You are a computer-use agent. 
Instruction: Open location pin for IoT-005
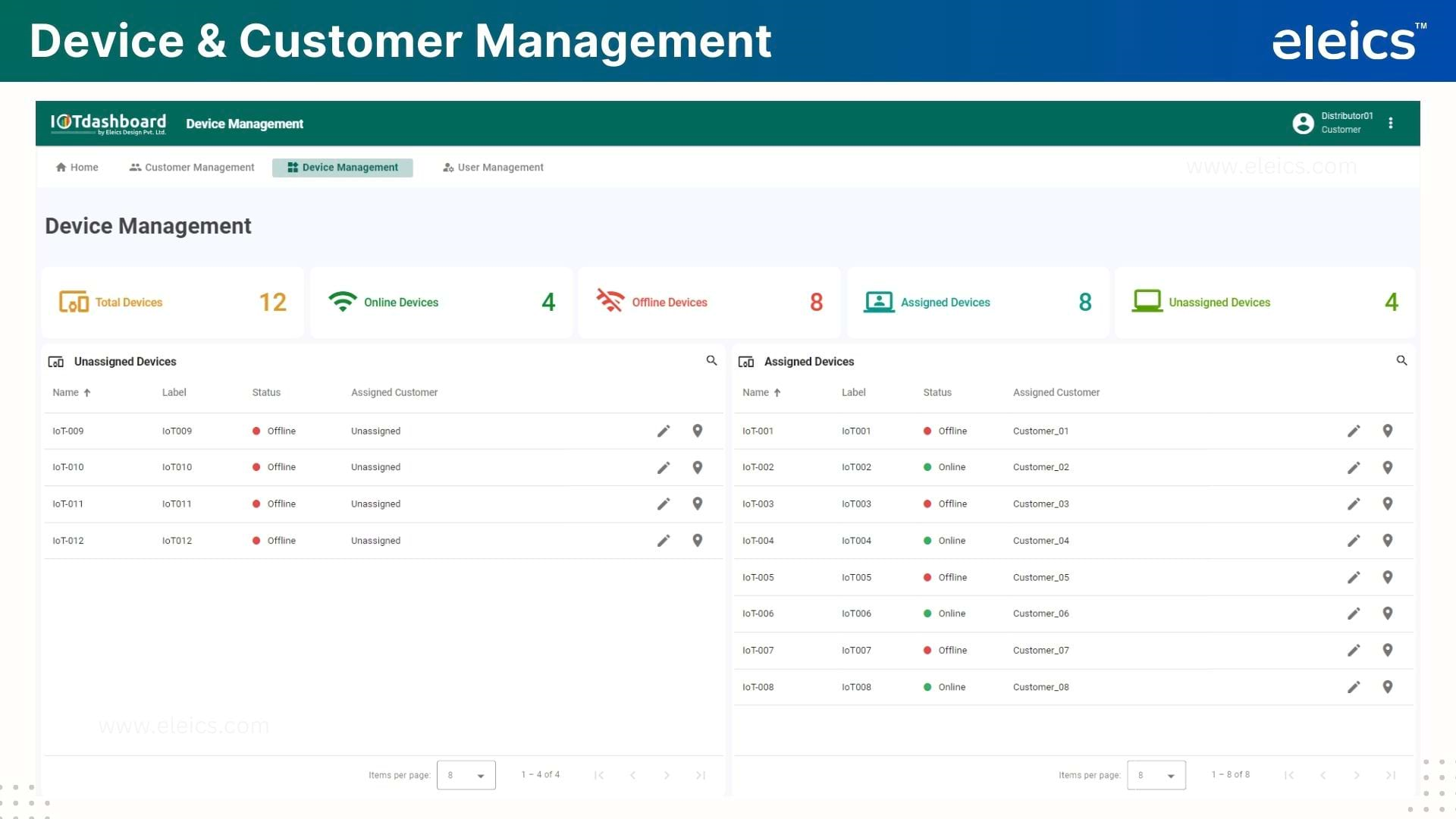tap(1388, 577)
